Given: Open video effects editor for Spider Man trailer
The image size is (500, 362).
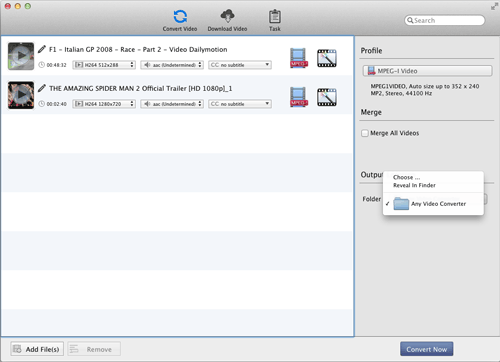Looking at the screenshot, I should coord(327,97).
